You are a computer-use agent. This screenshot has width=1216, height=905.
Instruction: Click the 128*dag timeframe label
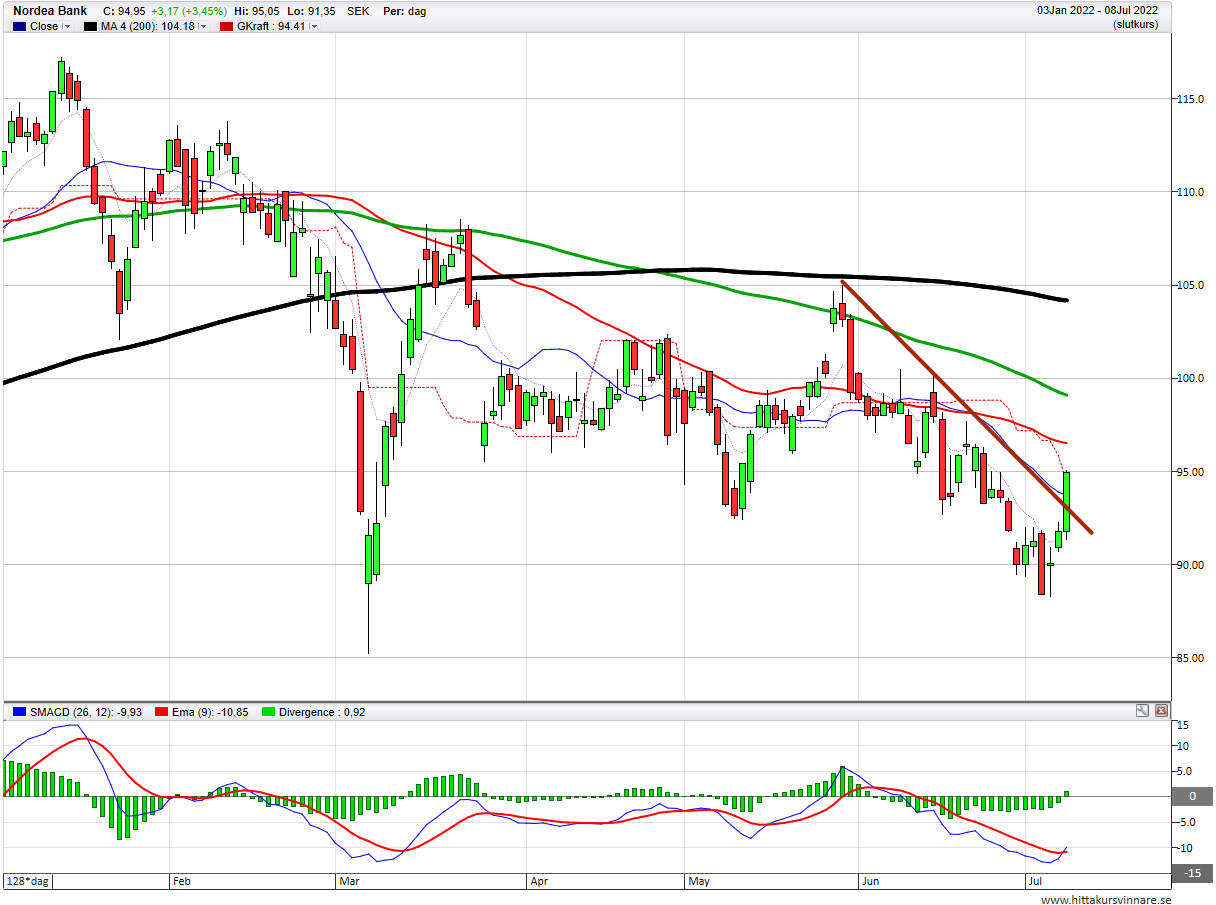tap(29, 882)
